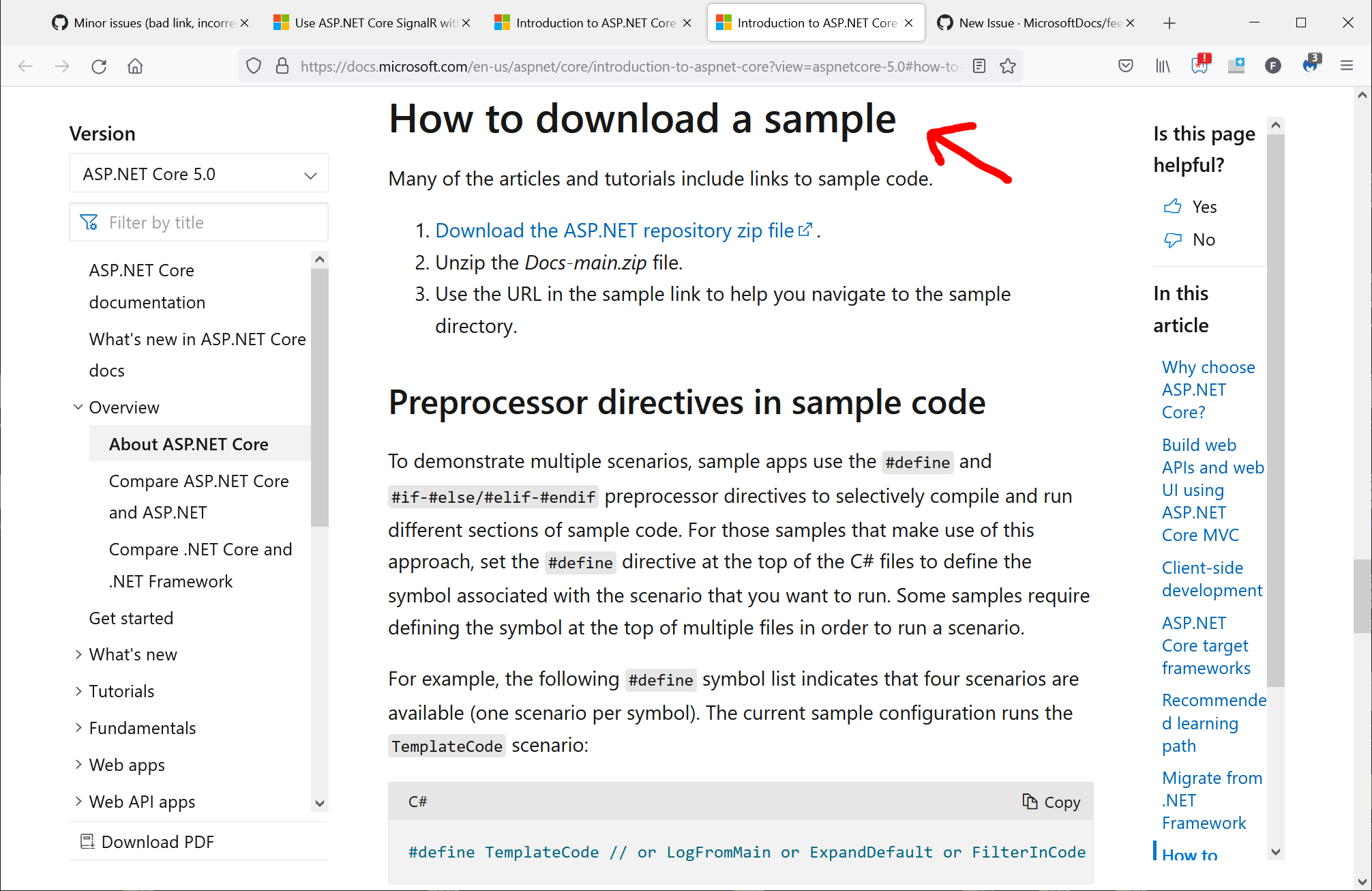Expand the Fundamentals section
This screenshot has width=1372, height=891.
coord(78,728)
